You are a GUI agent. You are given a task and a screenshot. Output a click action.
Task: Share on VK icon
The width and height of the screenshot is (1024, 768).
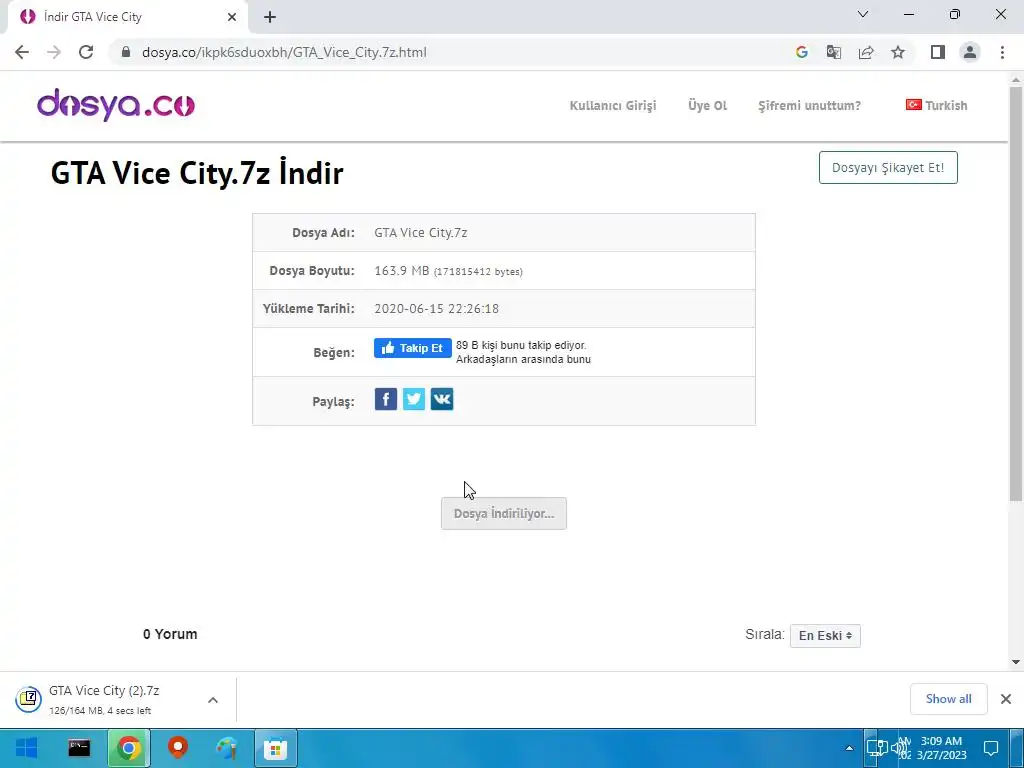coord(442,399)
